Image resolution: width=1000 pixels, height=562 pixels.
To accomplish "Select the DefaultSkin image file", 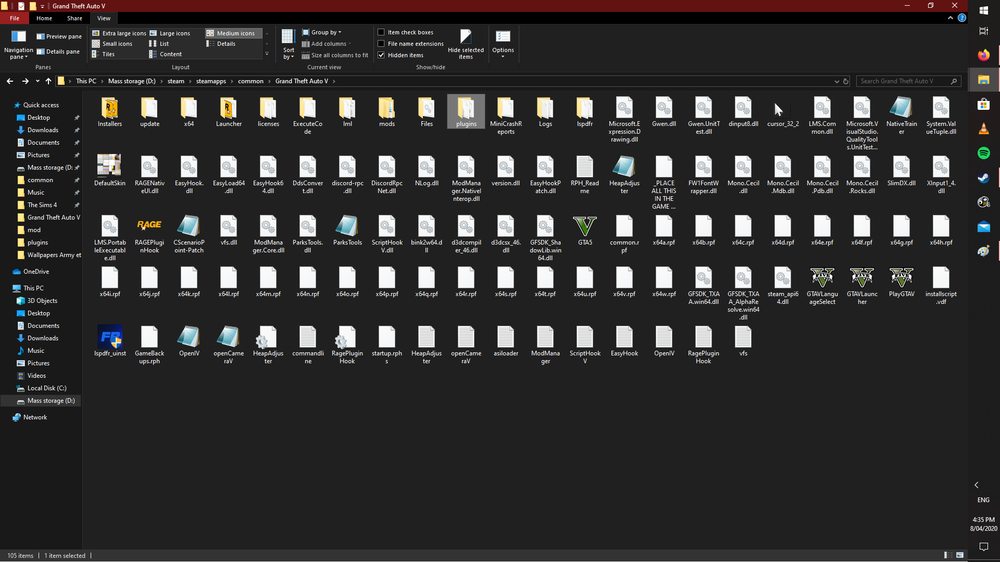I will pyautogui.click(x=110, y=166).
